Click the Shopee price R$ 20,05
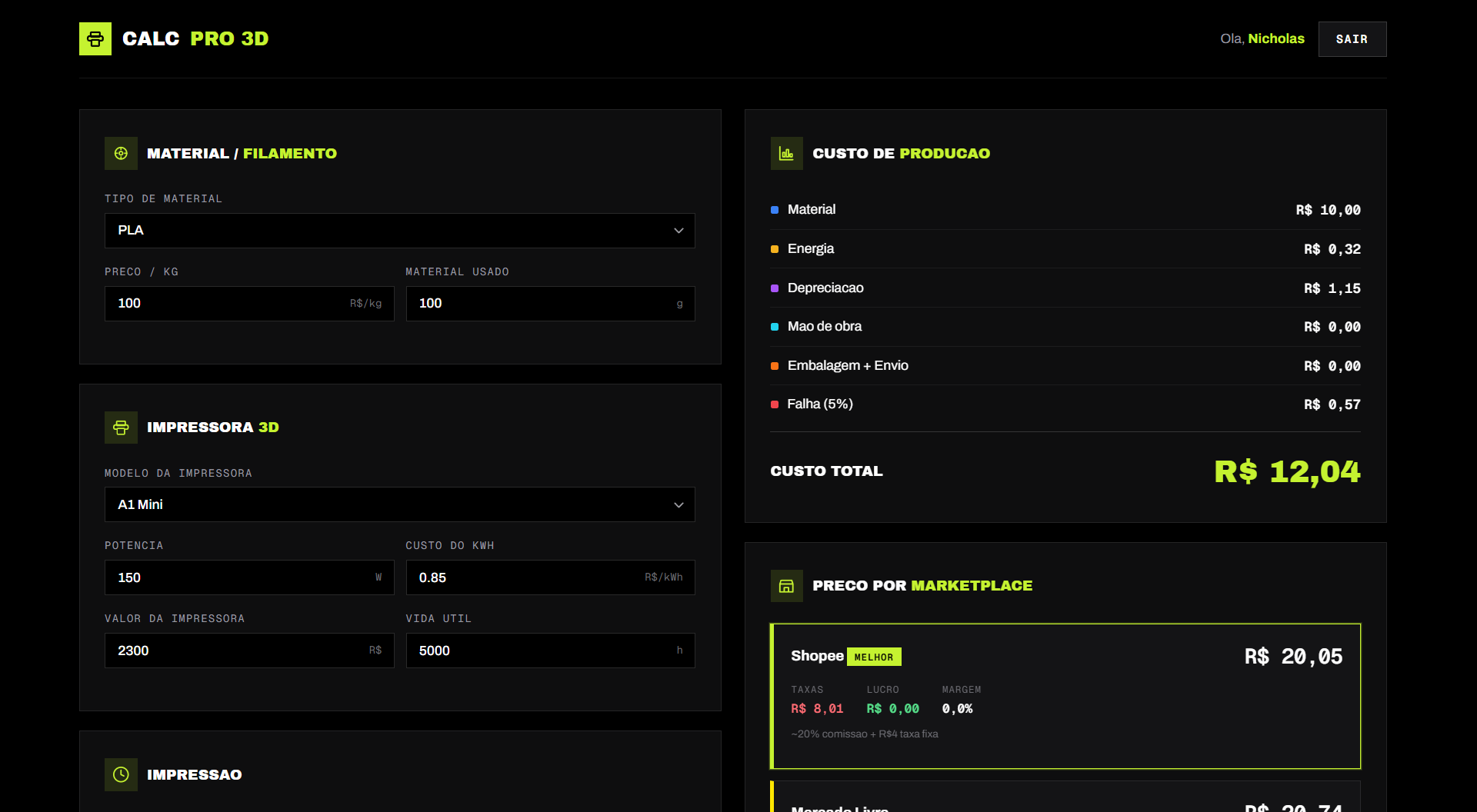The height and width of the screenshot is (812, 1477). pos(1294,657)
